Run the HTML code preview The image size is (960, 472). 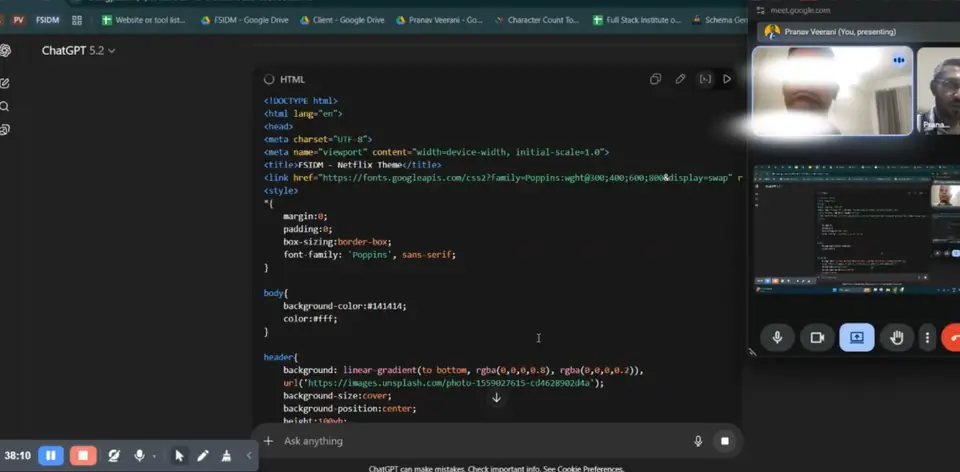[x=727, y=79]
